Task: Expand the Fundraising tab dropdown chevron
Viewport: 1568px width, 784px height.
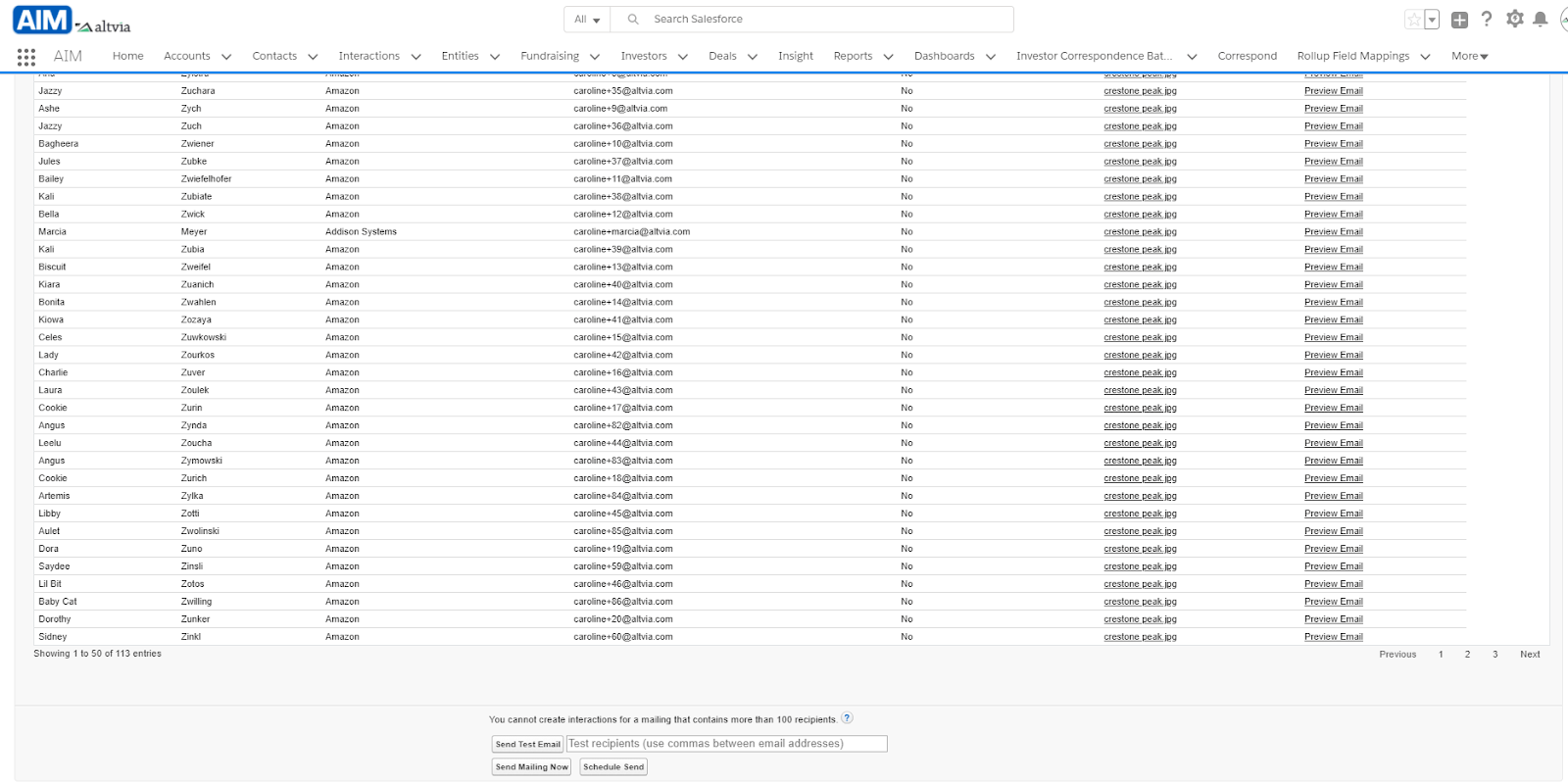Action: 595,57
